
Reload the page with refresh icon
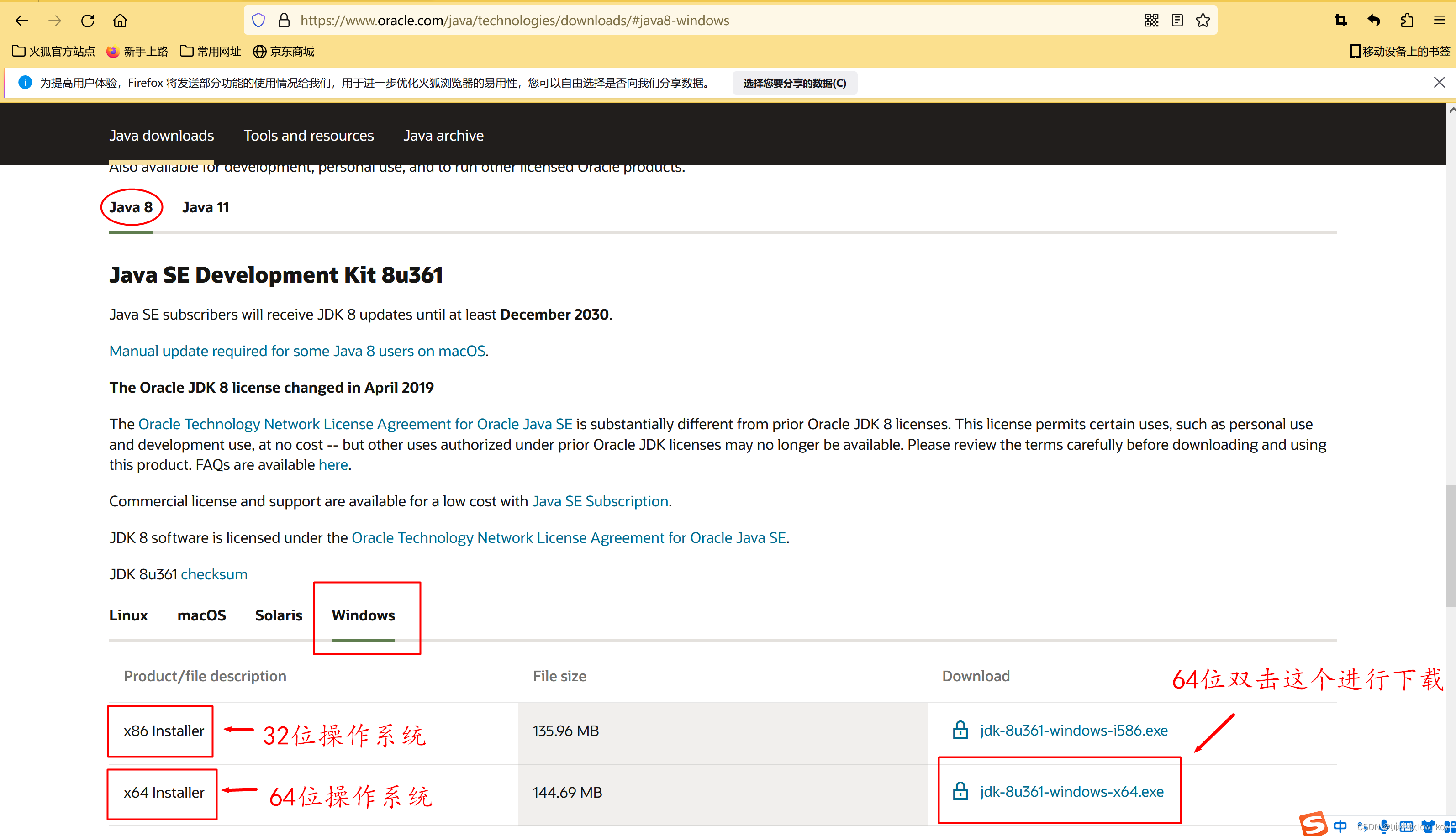tap(87, 21)
